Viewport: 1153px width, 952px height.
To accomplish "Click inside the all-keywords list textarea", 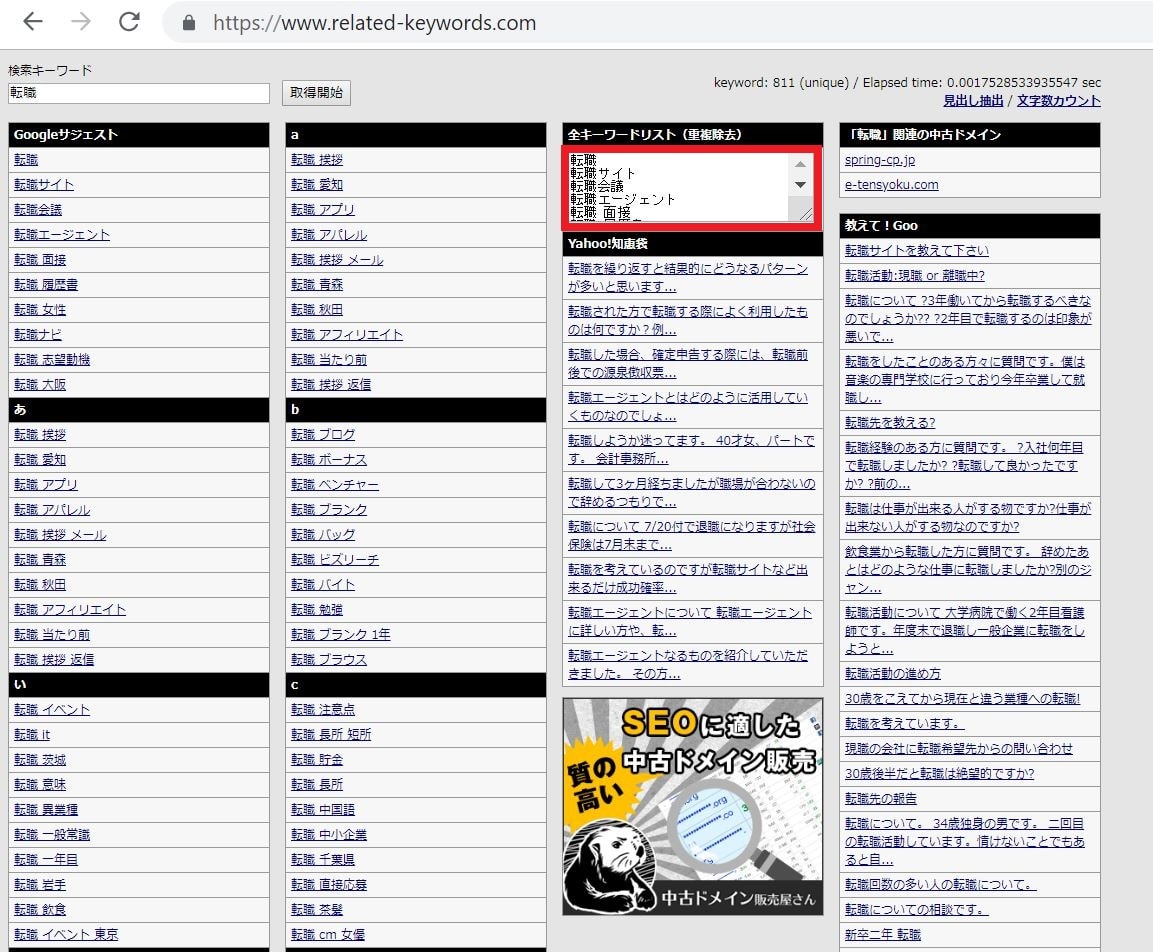I will 675,186.
